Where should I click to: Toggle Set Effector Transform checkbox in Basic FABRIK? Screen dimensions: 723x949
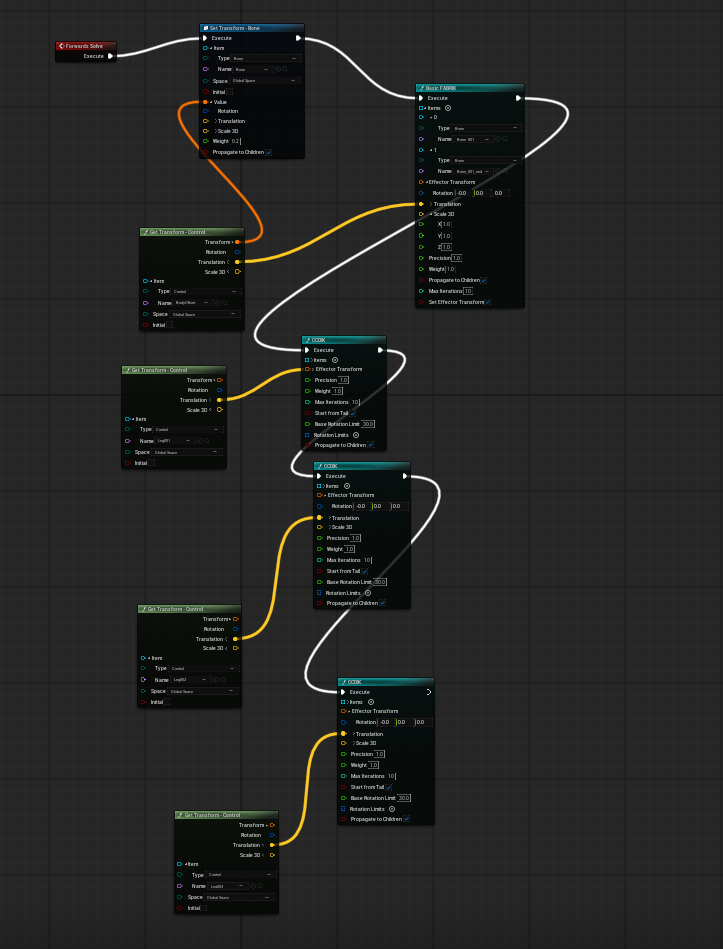(488, 301)
